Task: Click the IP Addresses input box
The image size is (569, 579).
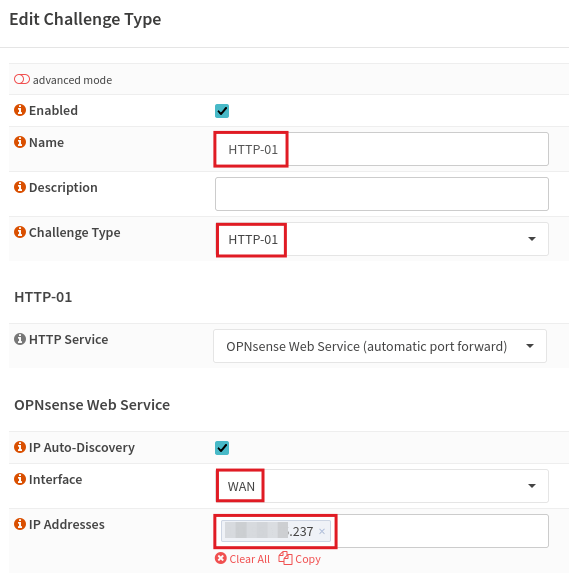Action: pyautogui.click(x=439, y=531)
